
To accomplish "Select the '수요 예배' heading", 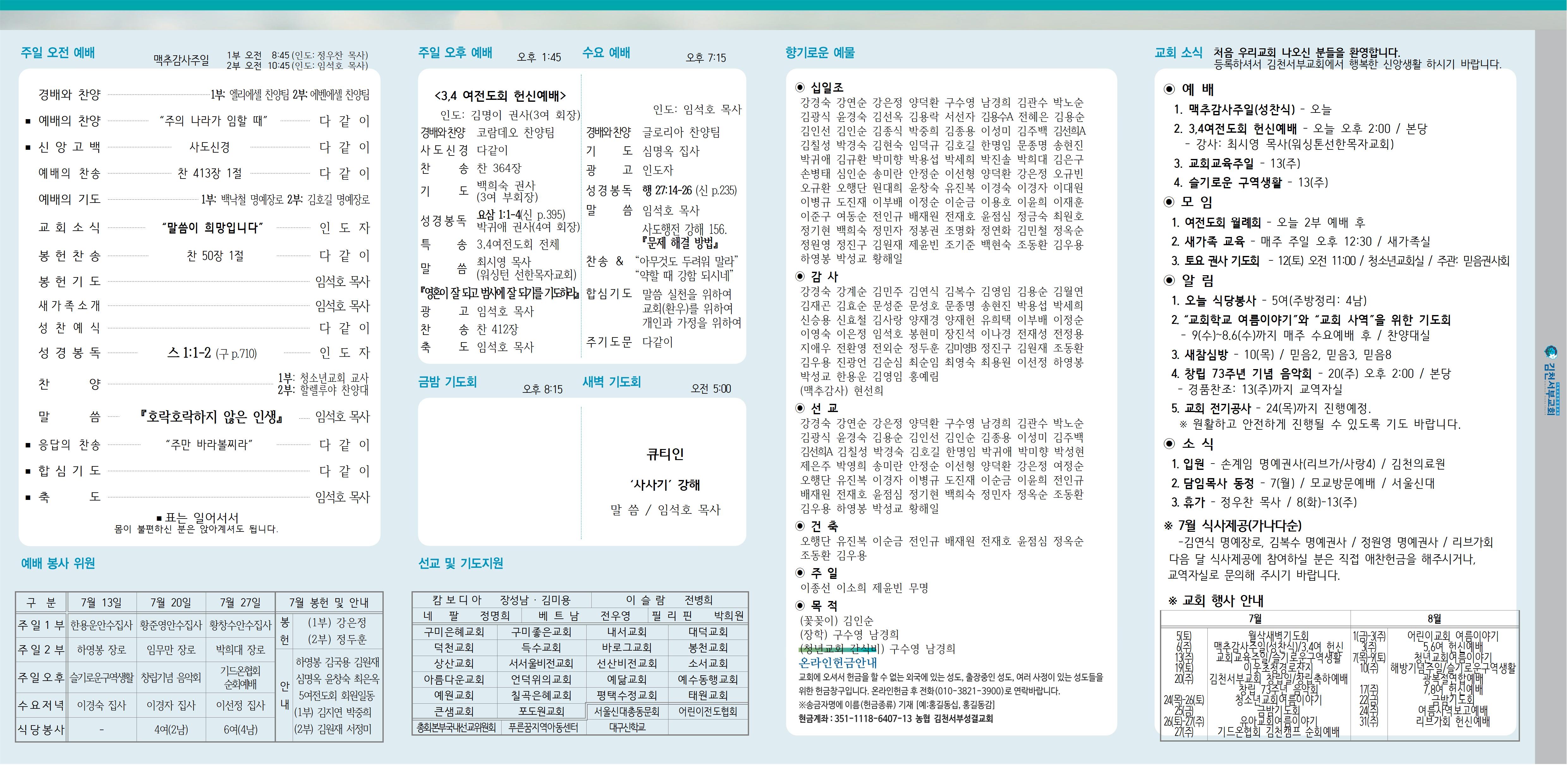I will (606, 53).
